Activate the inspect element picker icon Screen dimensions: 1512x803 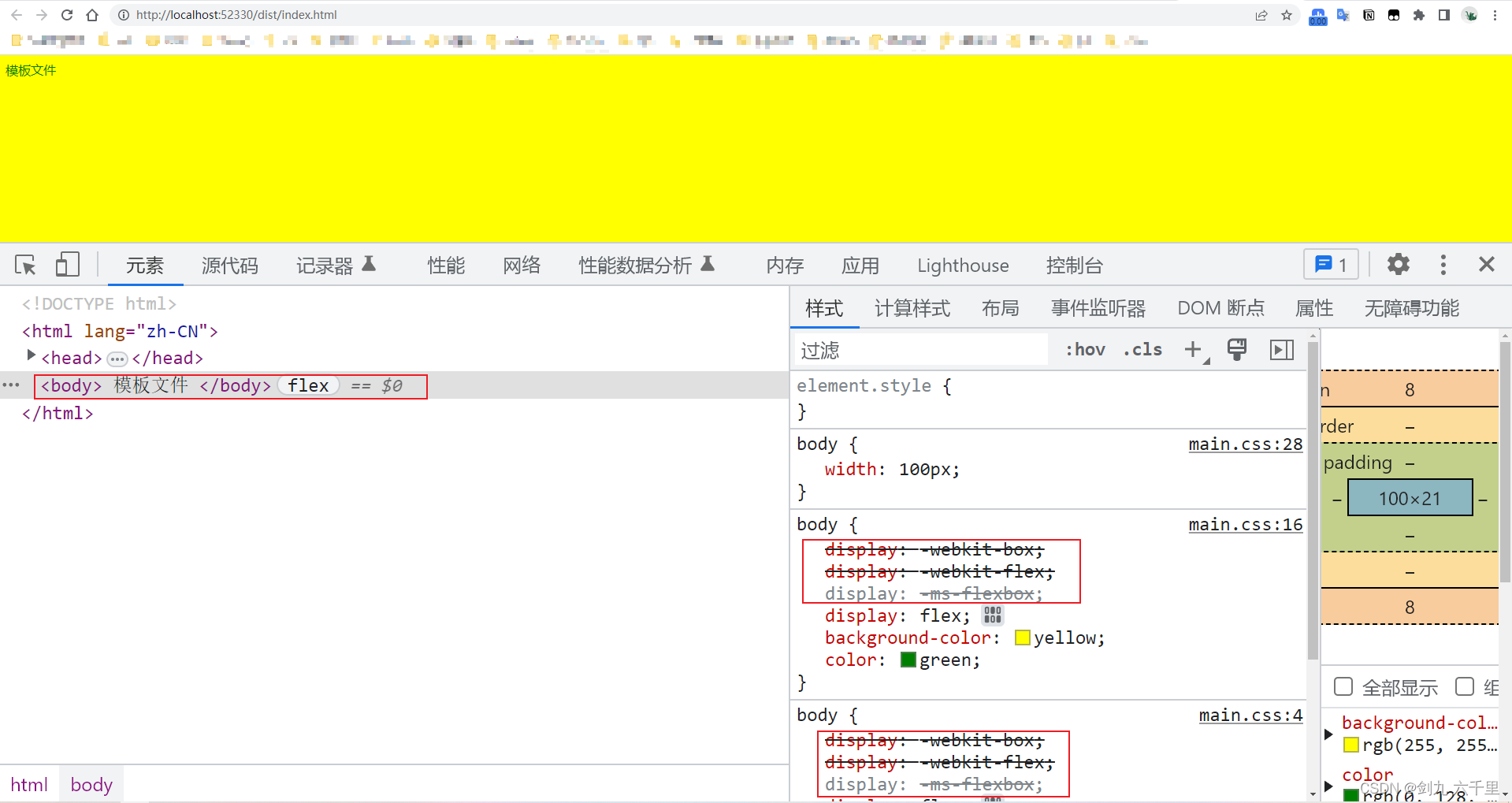(x=25, y=265)
